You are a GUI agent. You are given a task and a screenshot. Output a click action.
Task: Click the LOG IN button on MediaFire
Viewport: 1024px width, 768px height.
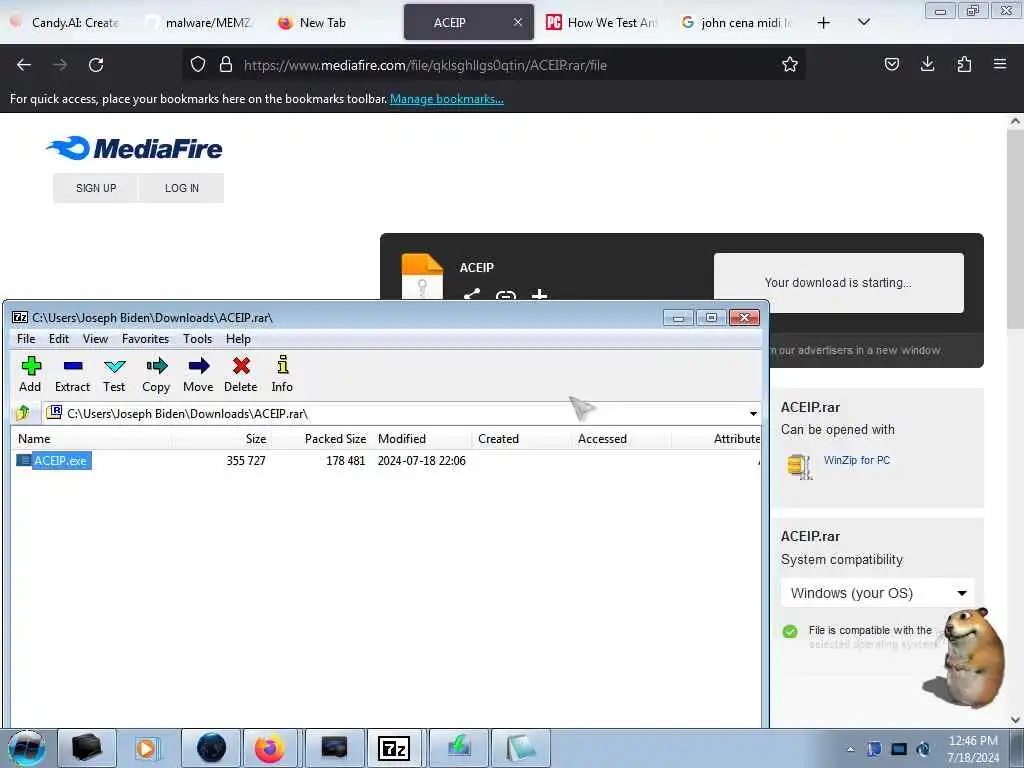(182, 188)
